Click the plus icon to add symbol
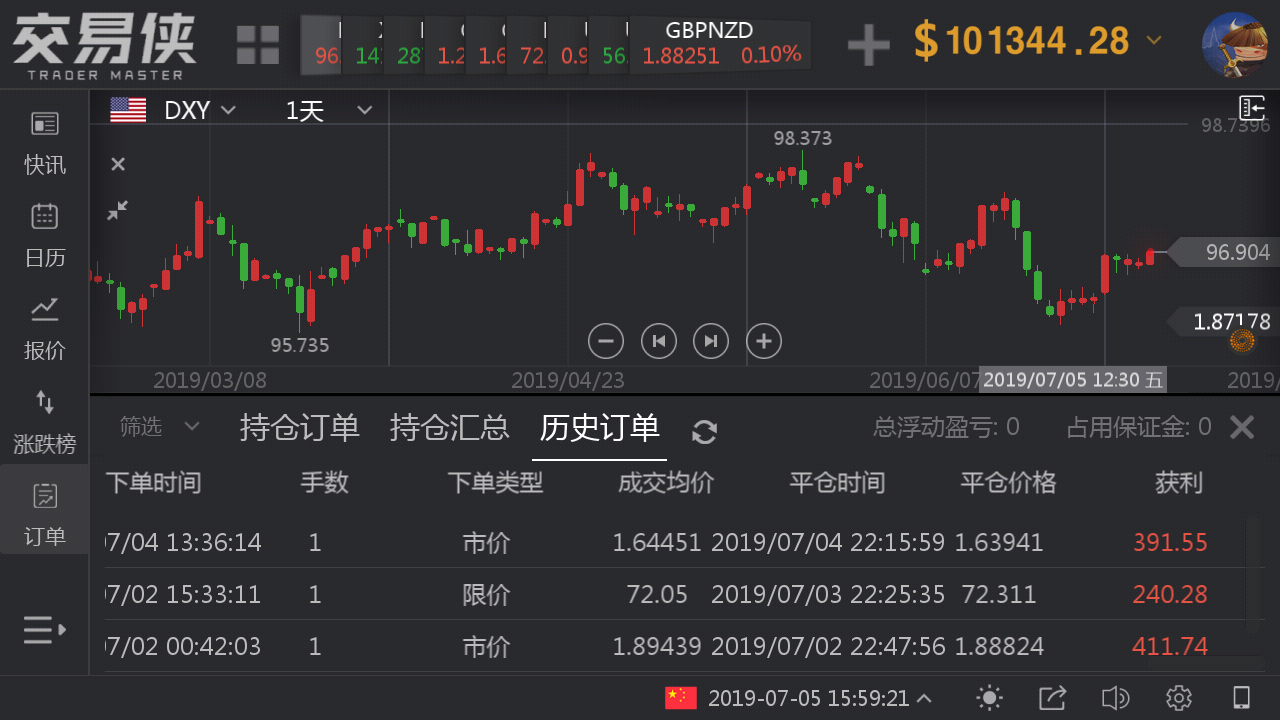 tap(868, 44)
